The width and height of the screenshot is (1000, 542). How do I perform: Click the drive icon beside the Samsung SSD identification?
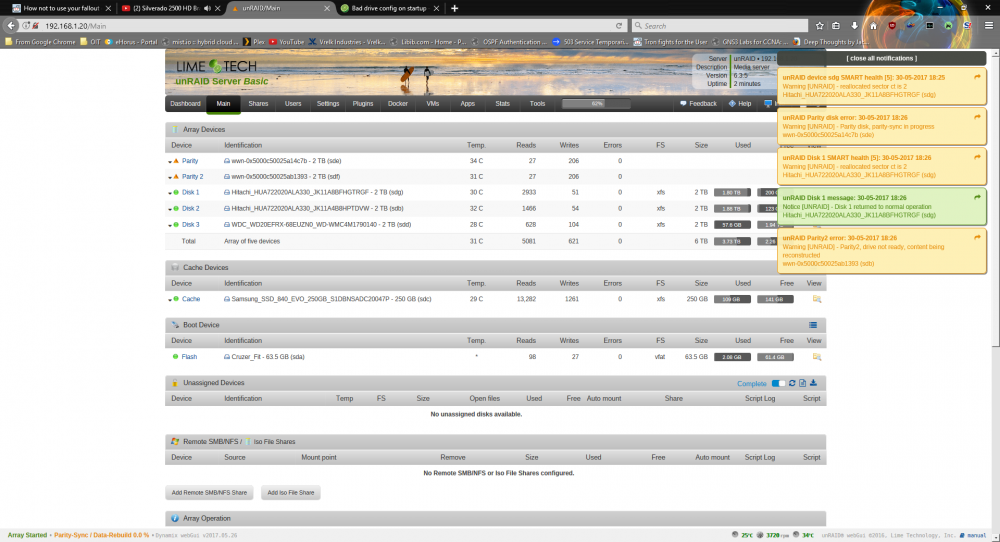coord(227,298)
